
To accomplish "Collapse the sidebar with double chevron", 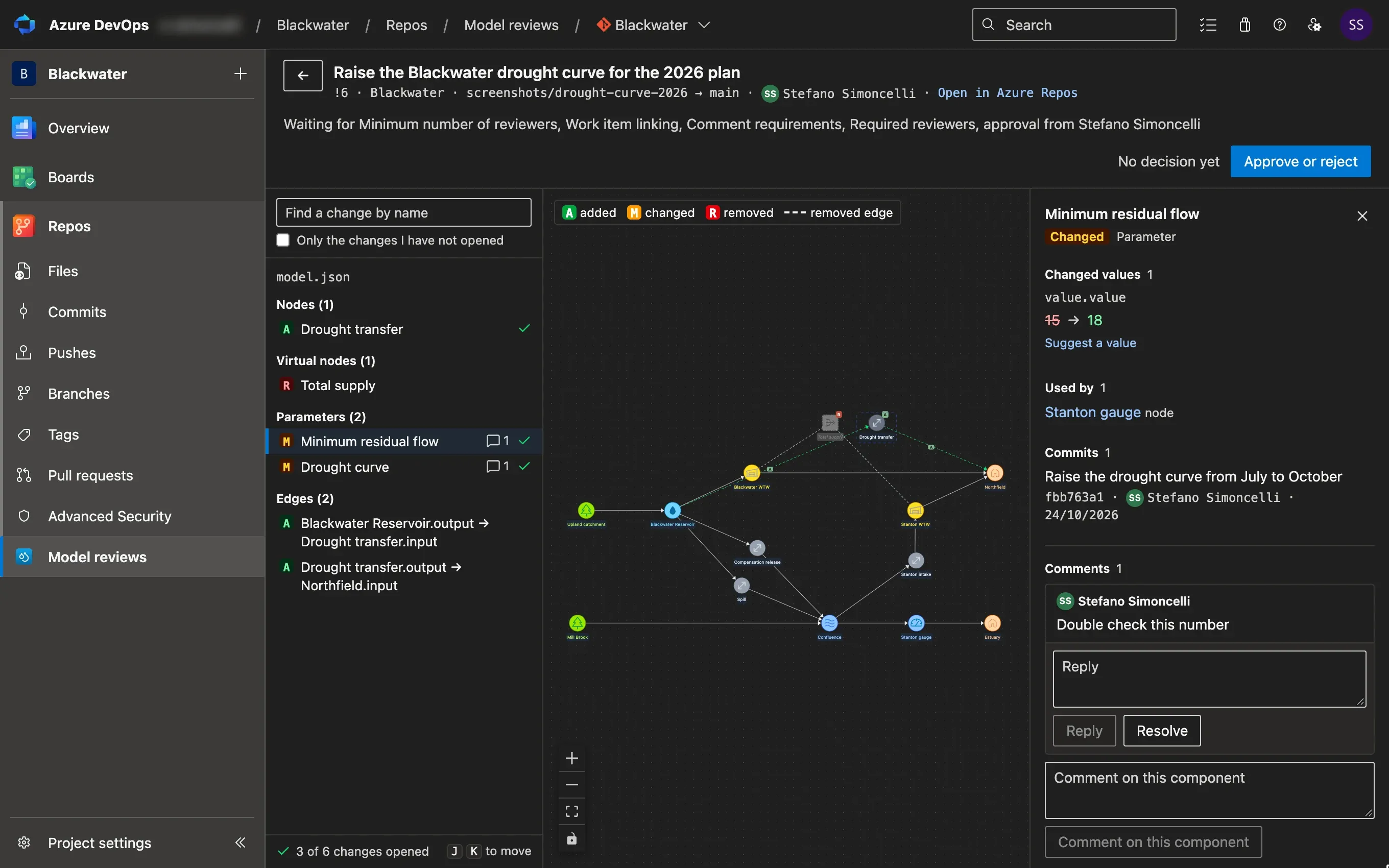I will pyautogui.click(x=241, y=842).
